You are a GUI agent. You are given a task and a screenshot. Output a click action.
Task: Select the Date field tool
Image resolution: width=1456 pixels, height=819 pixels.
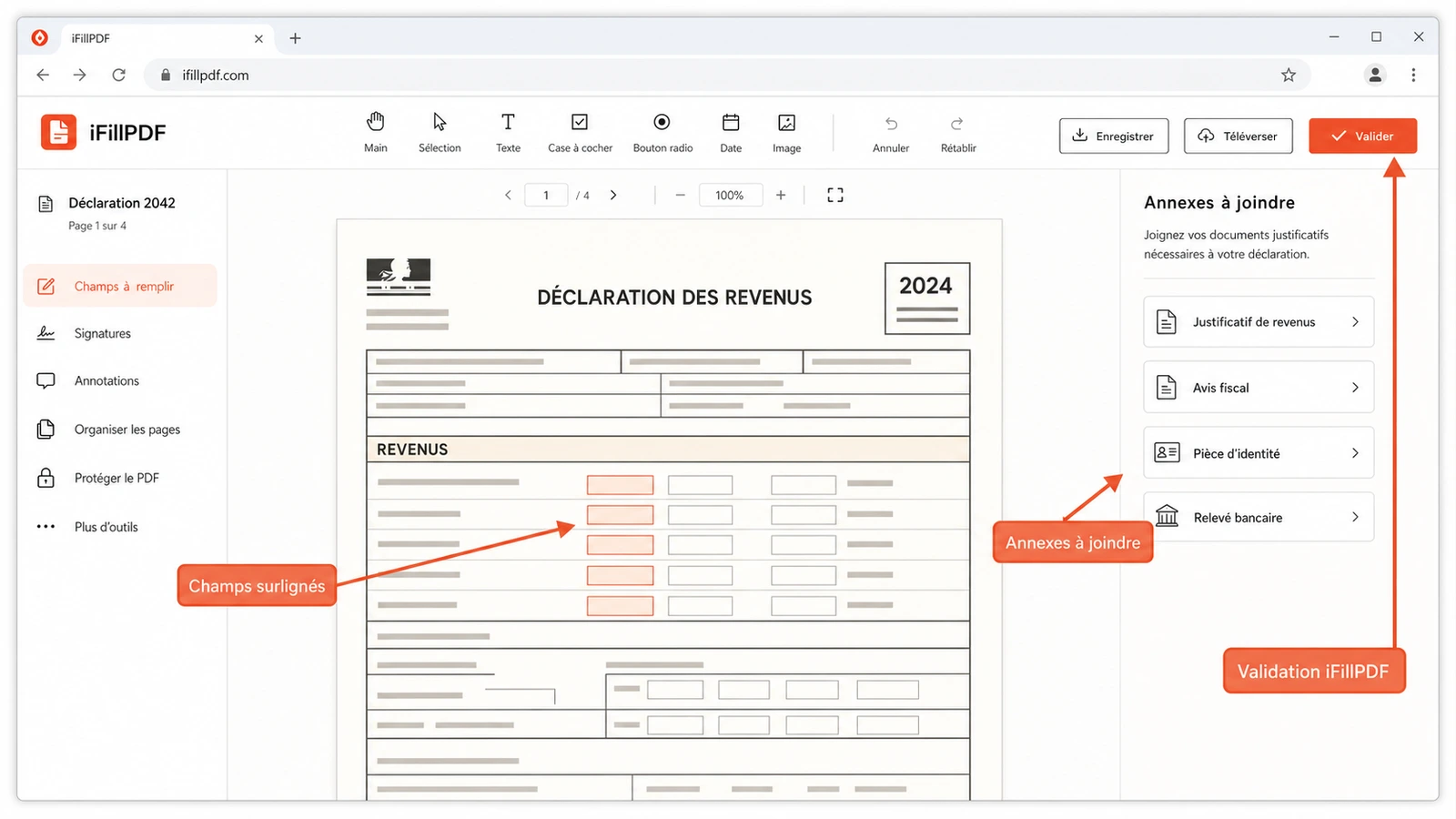click(731, 132)
